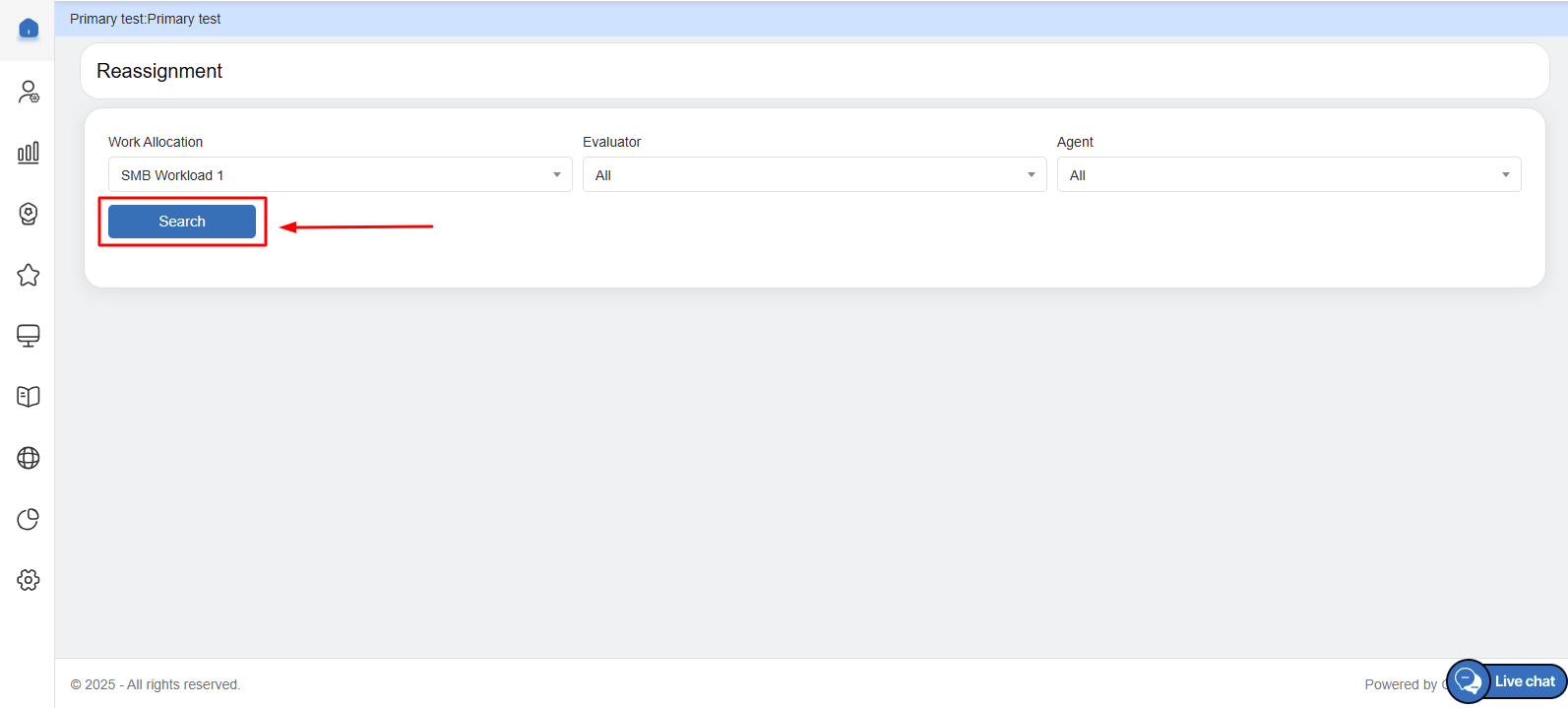Click the blue home icon in sidebar

coord(29,29)
